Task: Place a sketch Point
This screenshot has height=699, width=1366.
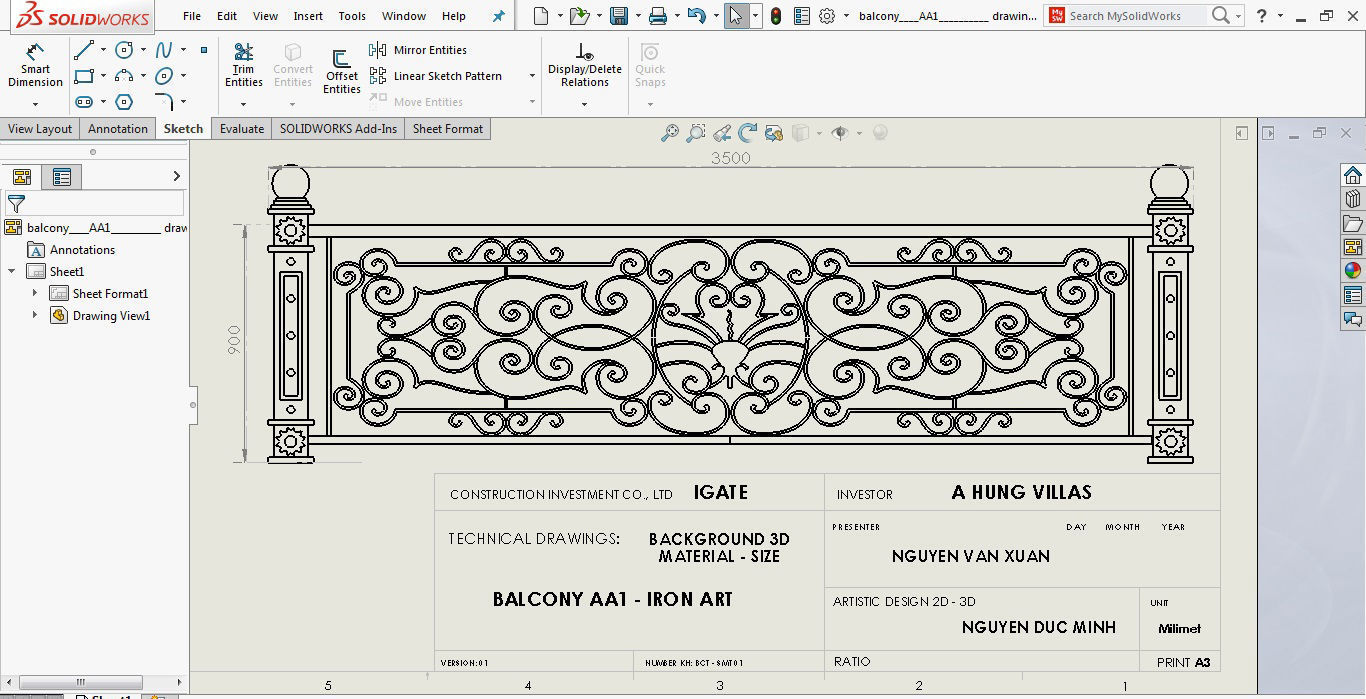Action: [x=204, y=49]
